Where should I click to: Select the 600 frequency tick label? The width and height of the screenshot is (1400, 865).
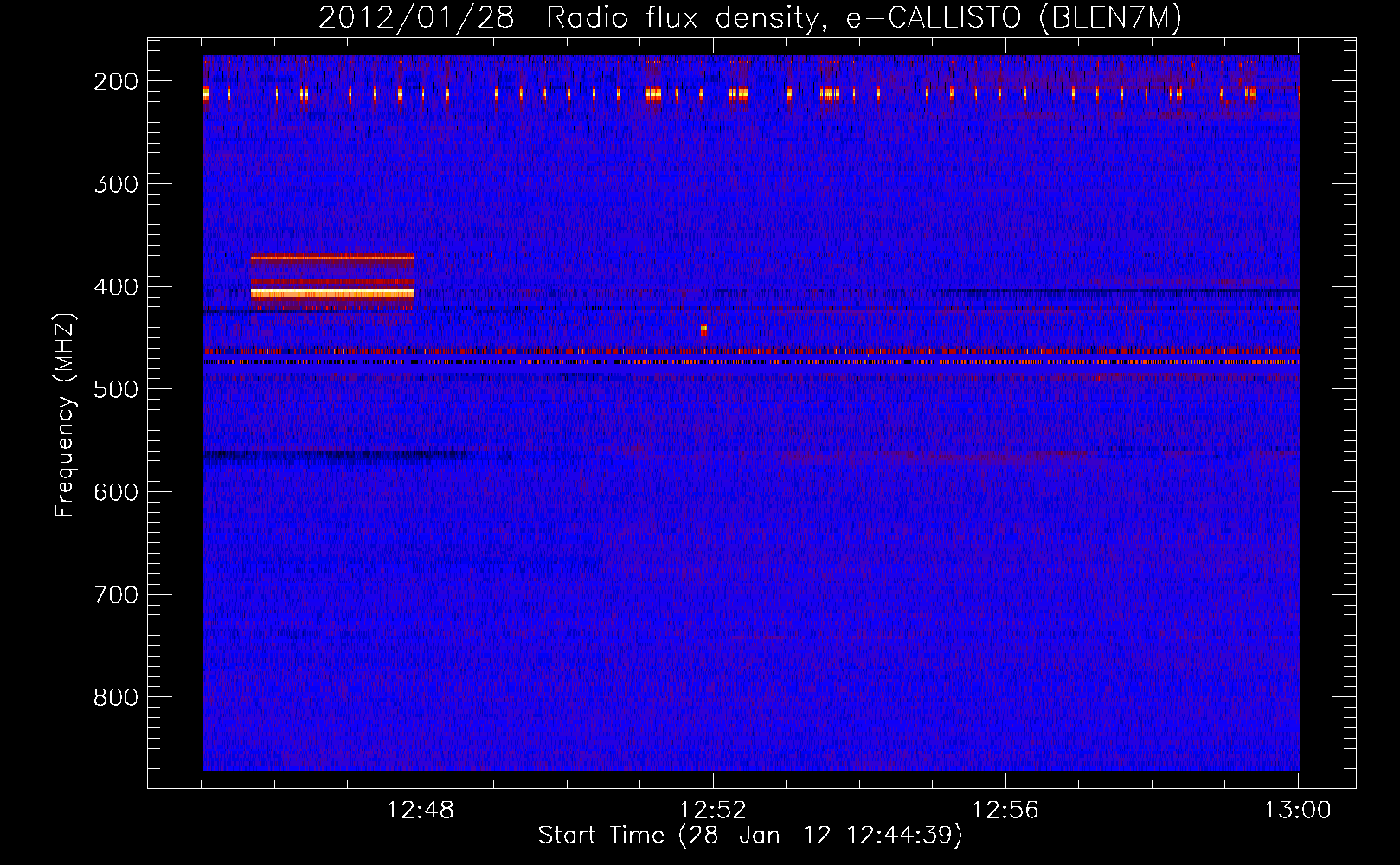tap(115, 492)
